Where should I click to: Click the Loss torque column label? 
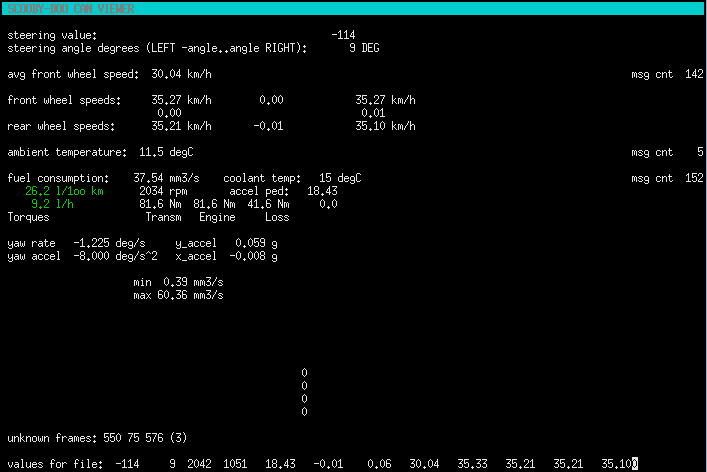tap(277, 217)
